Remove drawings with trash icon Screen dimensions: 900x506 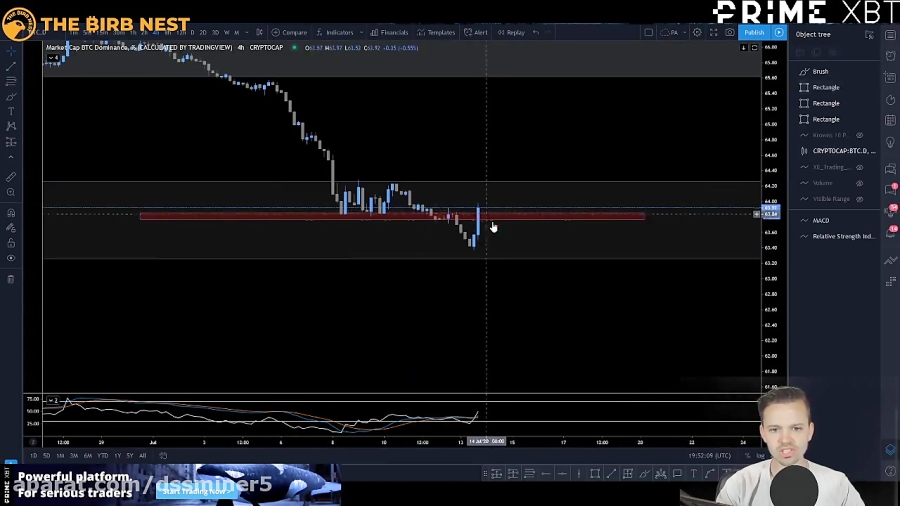point(11,279)
